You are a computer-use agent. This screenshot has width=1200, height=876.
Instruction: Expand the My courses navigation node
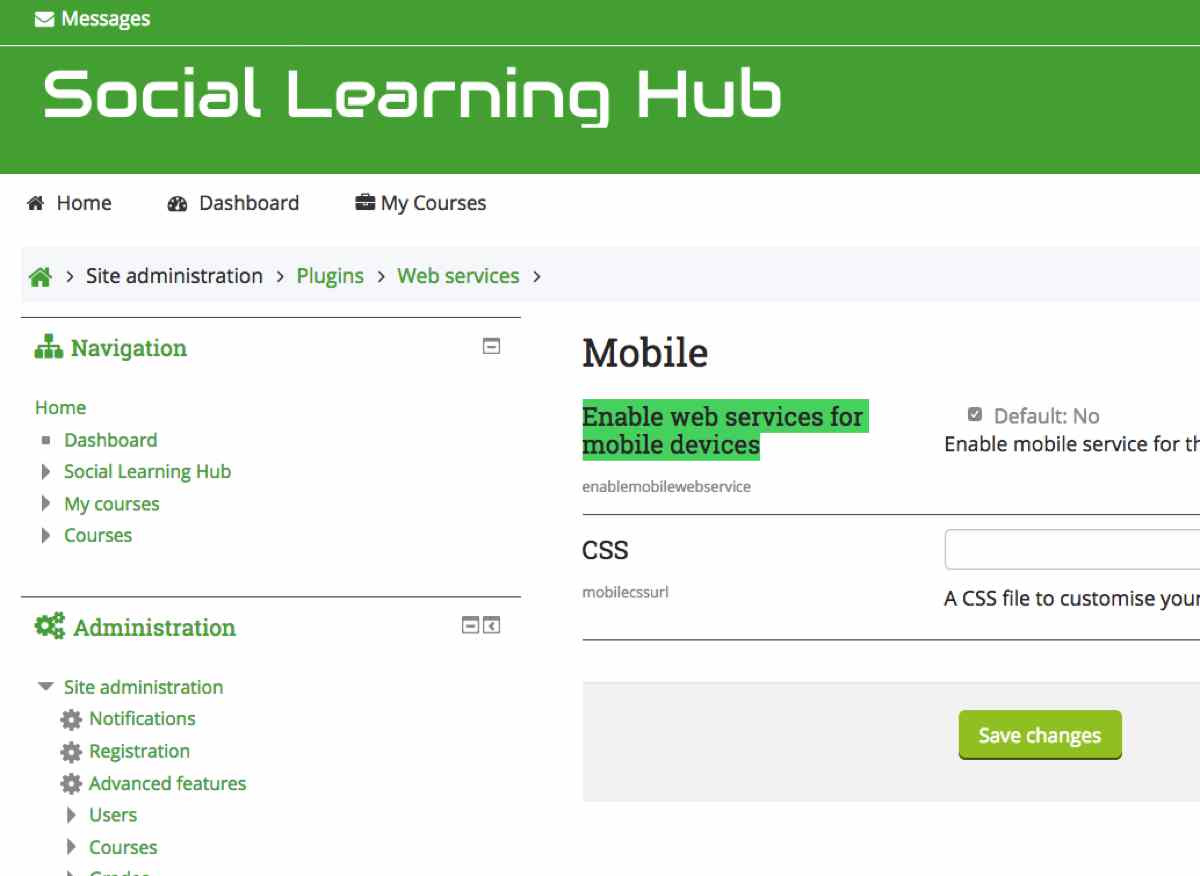pyautogui.click(x=46, y=504)
